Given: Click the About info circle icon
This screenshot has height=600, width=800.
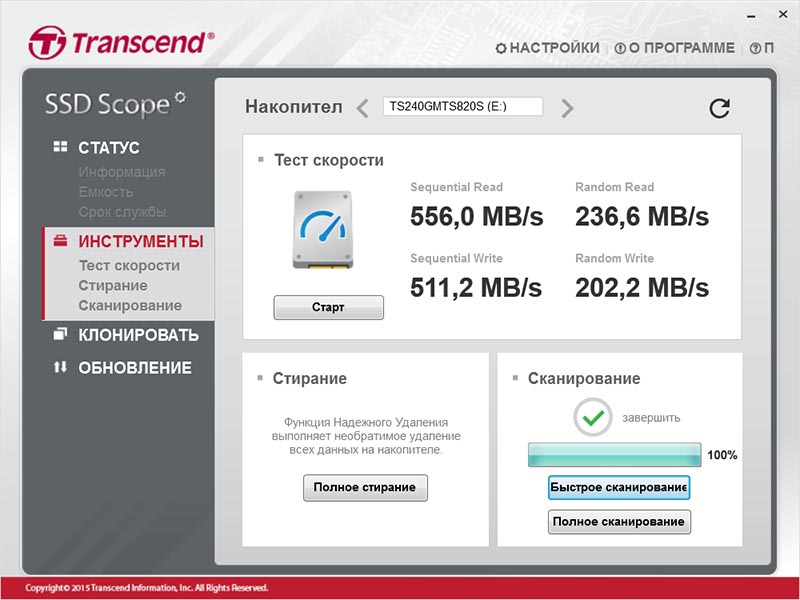Looking at the screenshot, I should tap(620, 48).
